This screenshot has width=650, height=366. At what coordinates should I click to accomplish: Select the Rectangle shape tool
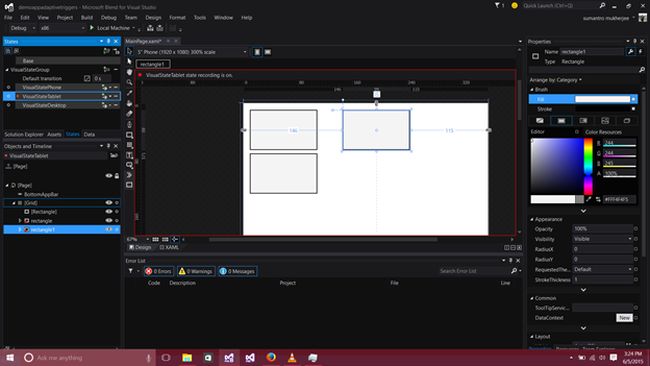[x=129, y=135]
